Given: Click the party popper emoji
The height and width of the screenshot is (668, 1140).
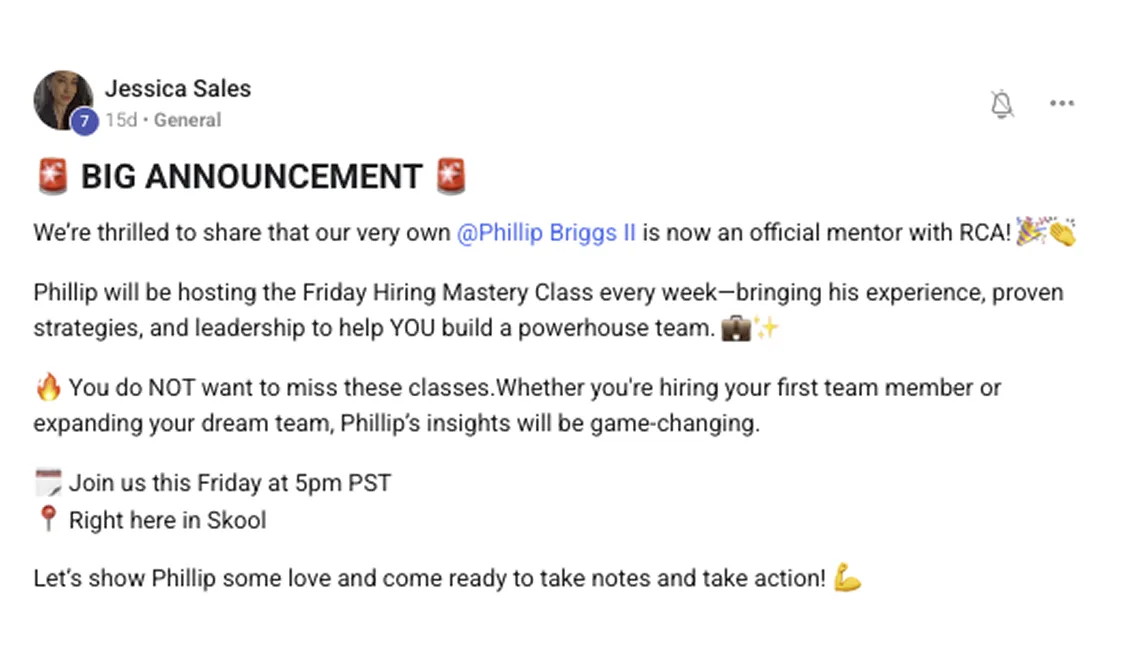Looking at the screenshot, I should point(1031,233).
